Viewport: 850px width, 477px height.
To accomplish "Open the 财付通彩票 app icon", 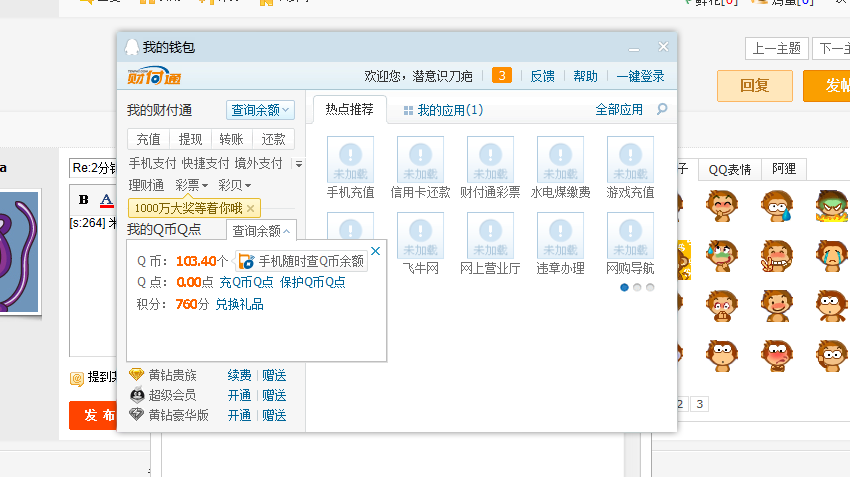I will (x=490, y=159).
